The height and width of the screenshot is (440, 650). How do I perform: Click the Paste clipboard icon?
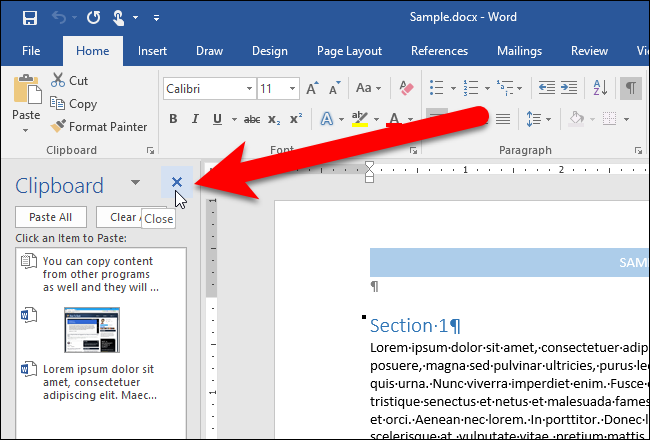(x=27, y=89)
